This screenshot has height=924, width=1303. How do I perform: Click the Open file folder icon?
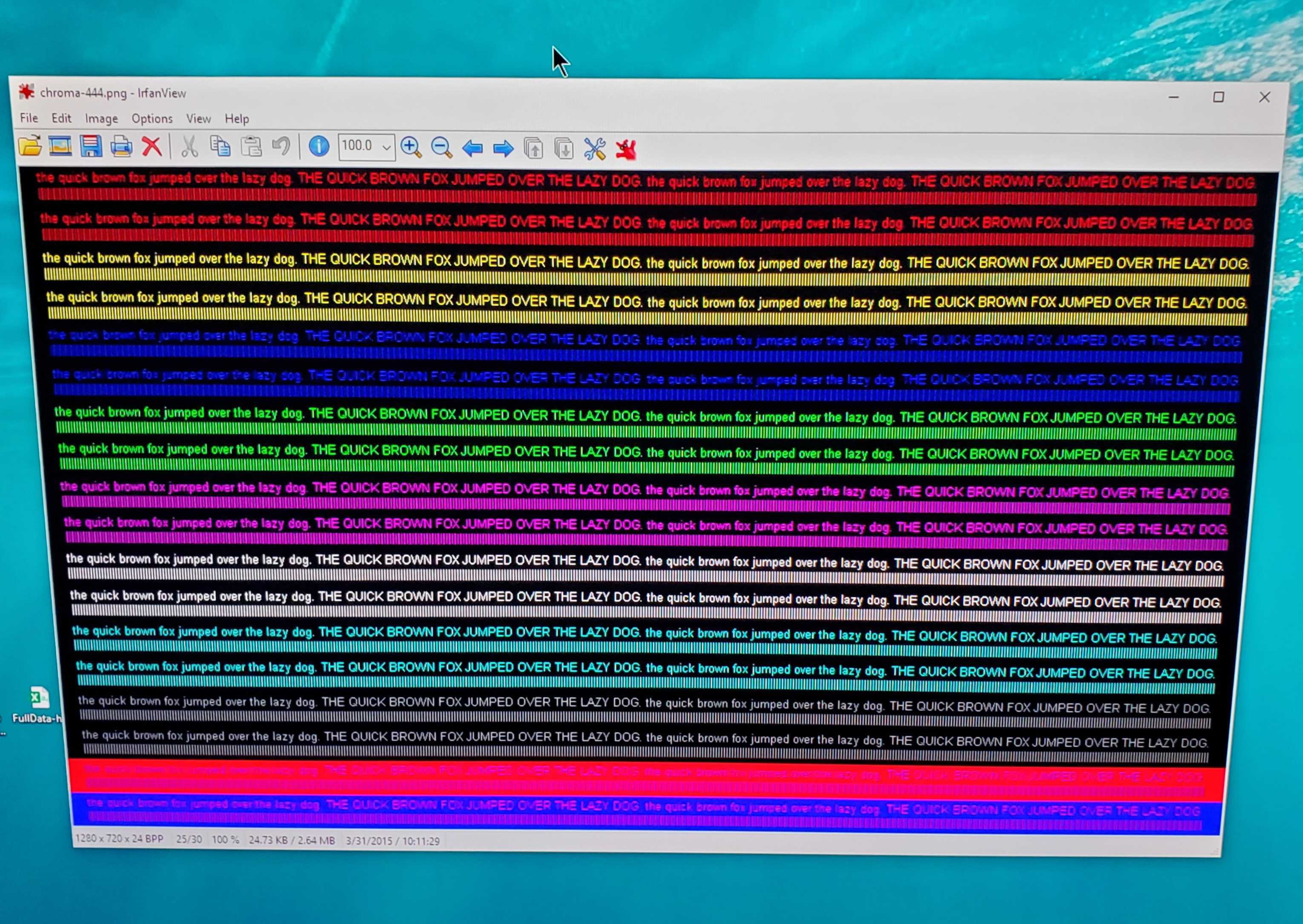tap(30, 146)
